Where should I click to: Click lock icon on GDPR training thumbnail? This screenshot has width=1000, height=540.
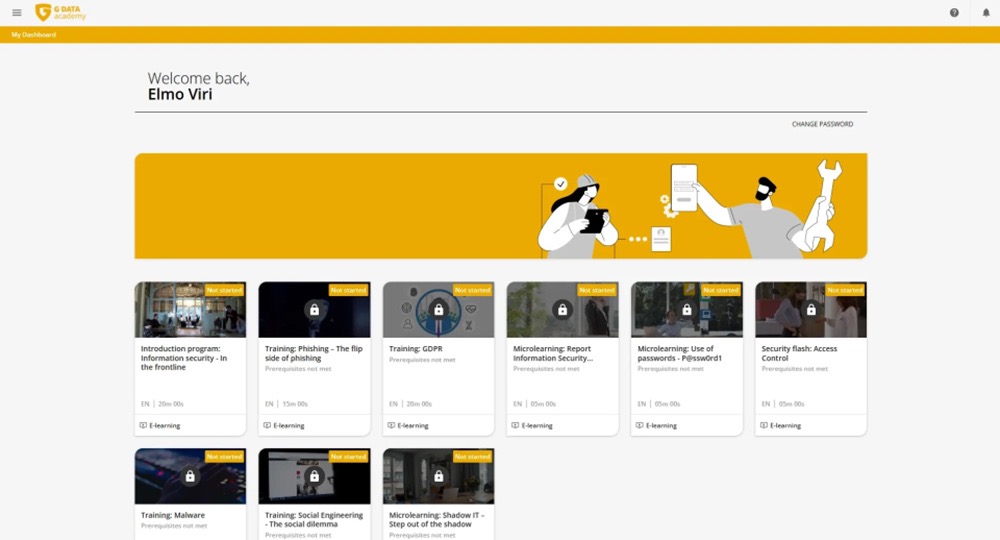click(438, 310)
